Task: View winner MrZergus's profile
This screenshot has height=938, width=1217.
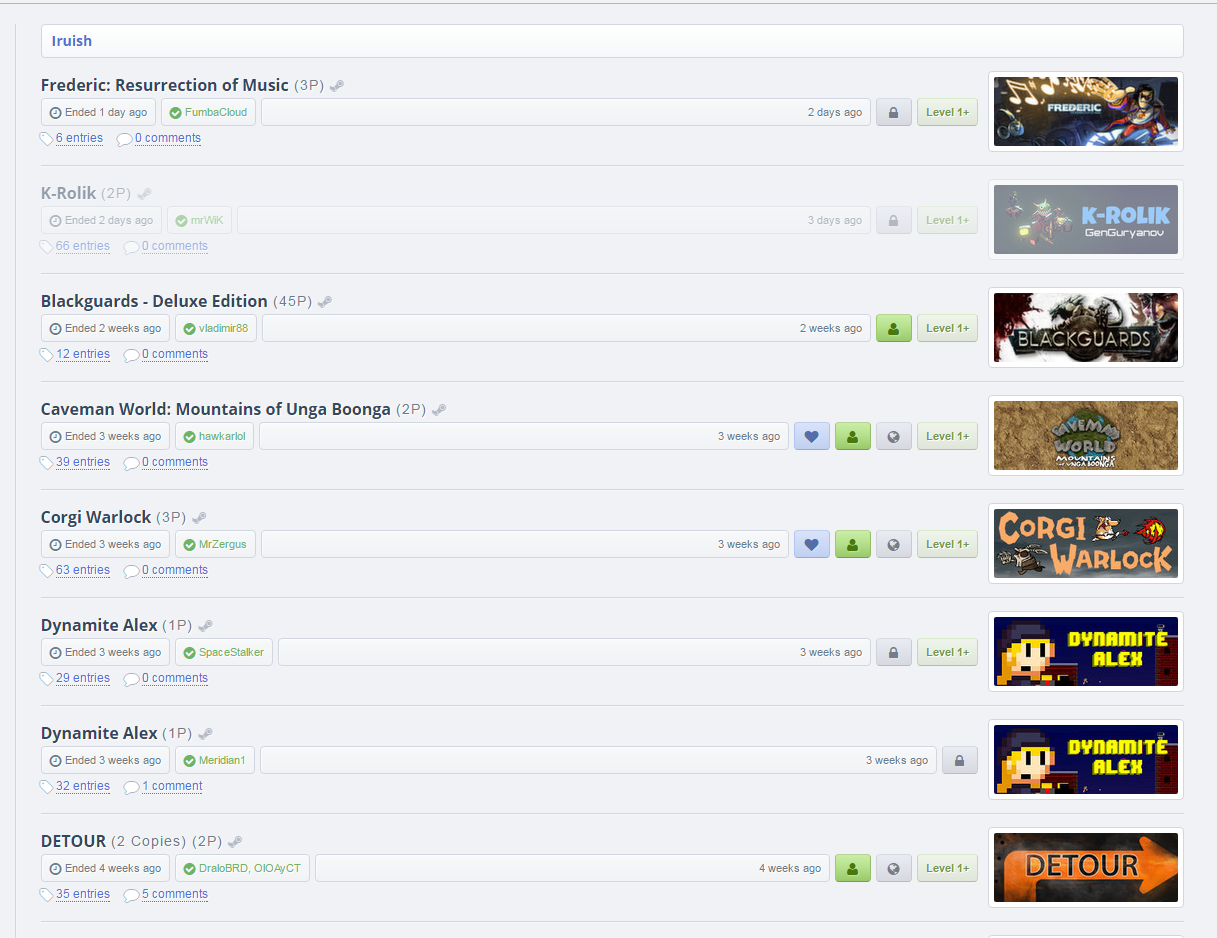Action: [224, 544]
